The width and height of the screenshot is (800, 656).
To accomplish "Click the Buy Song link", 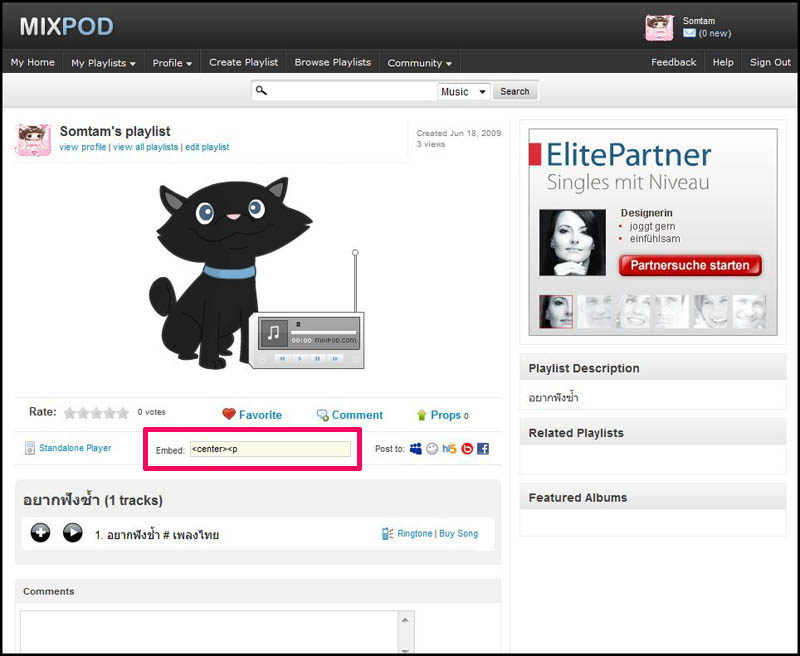I will point(459,534).
